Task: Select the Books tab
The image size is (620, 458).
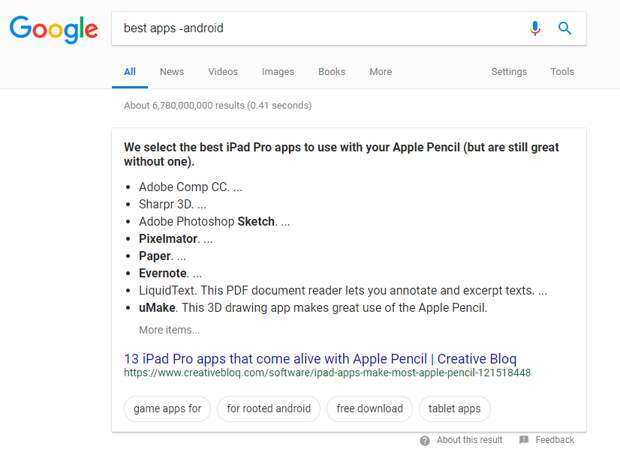Action: click(x=332, y=72)
